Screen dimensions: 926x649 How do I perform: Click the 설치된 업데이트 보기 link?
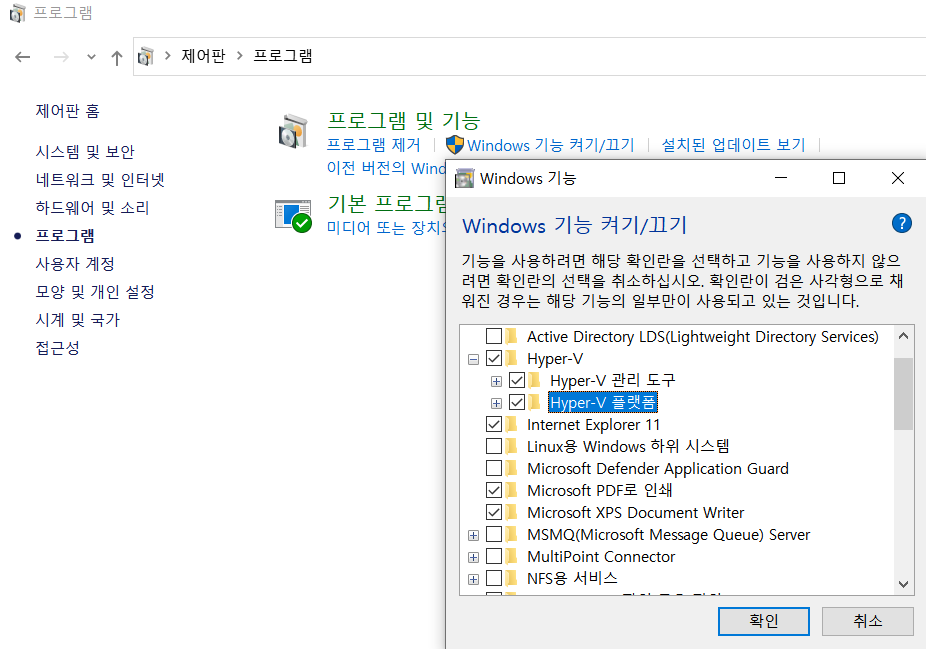pyautogui.click(x=733, y=145)
